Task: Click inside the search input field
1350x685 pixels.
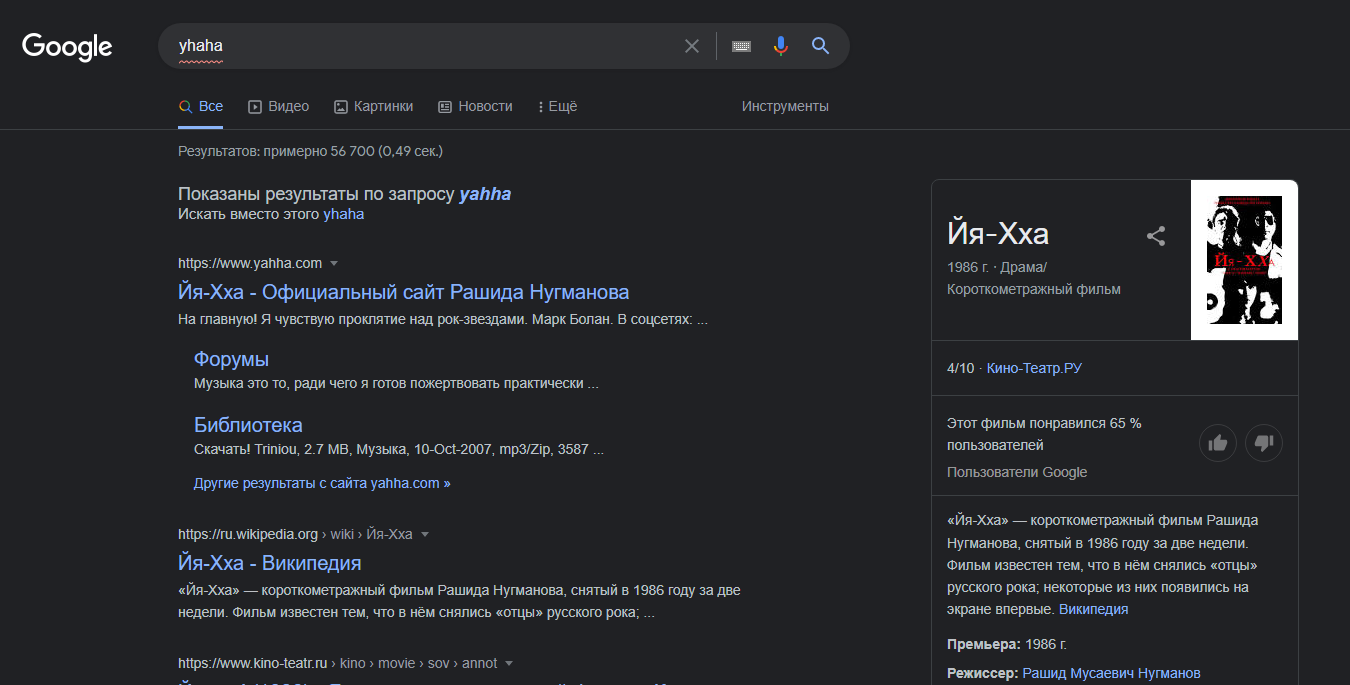Action: pyautogui.click(x=420, y=46)
